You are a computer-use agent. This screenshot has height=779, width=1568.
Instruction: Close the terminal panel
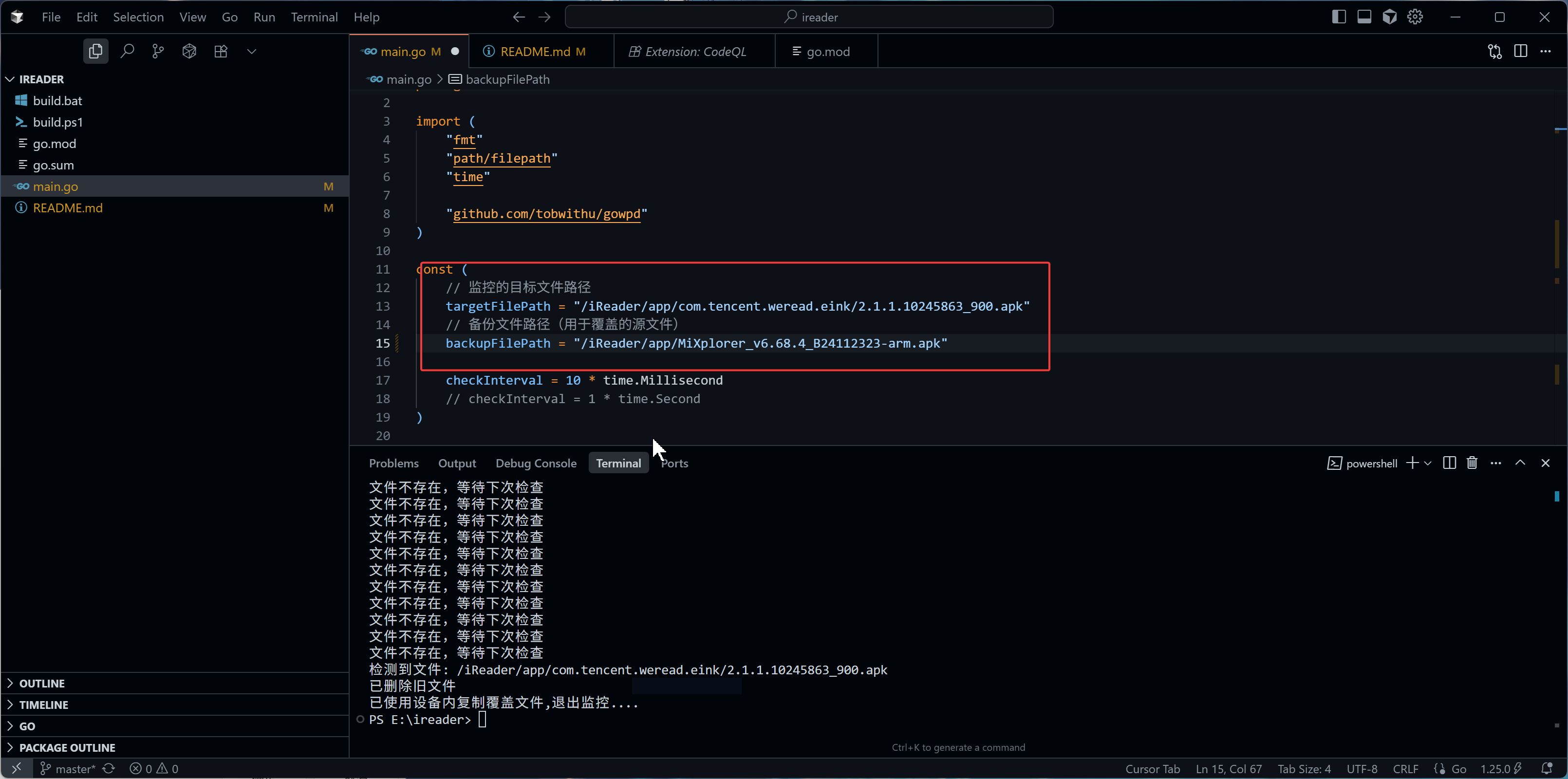coord(1545,463)
